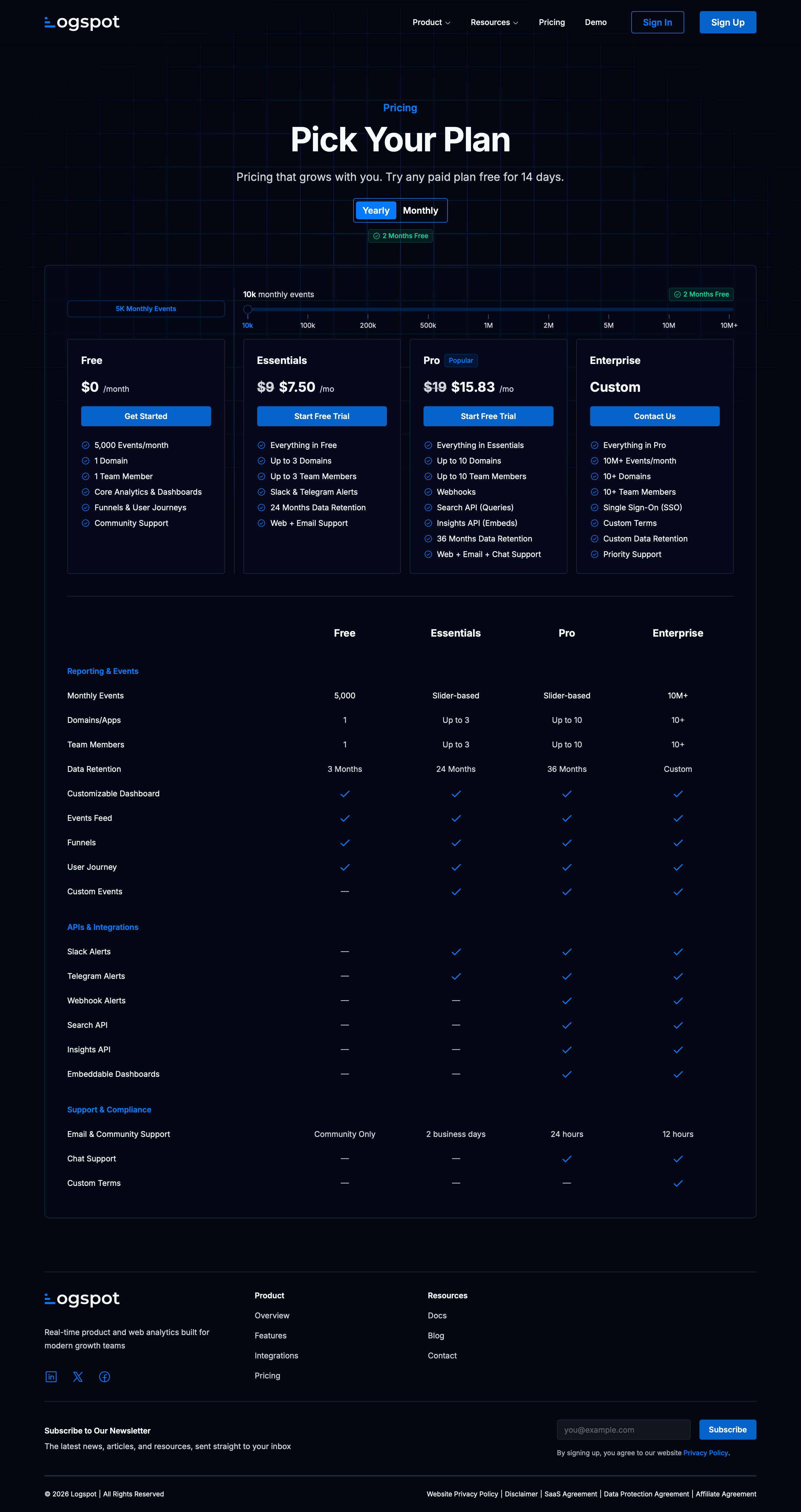Open the LinkedIn social icon in footer
801x1512 pixels.
pos(51,1376)
